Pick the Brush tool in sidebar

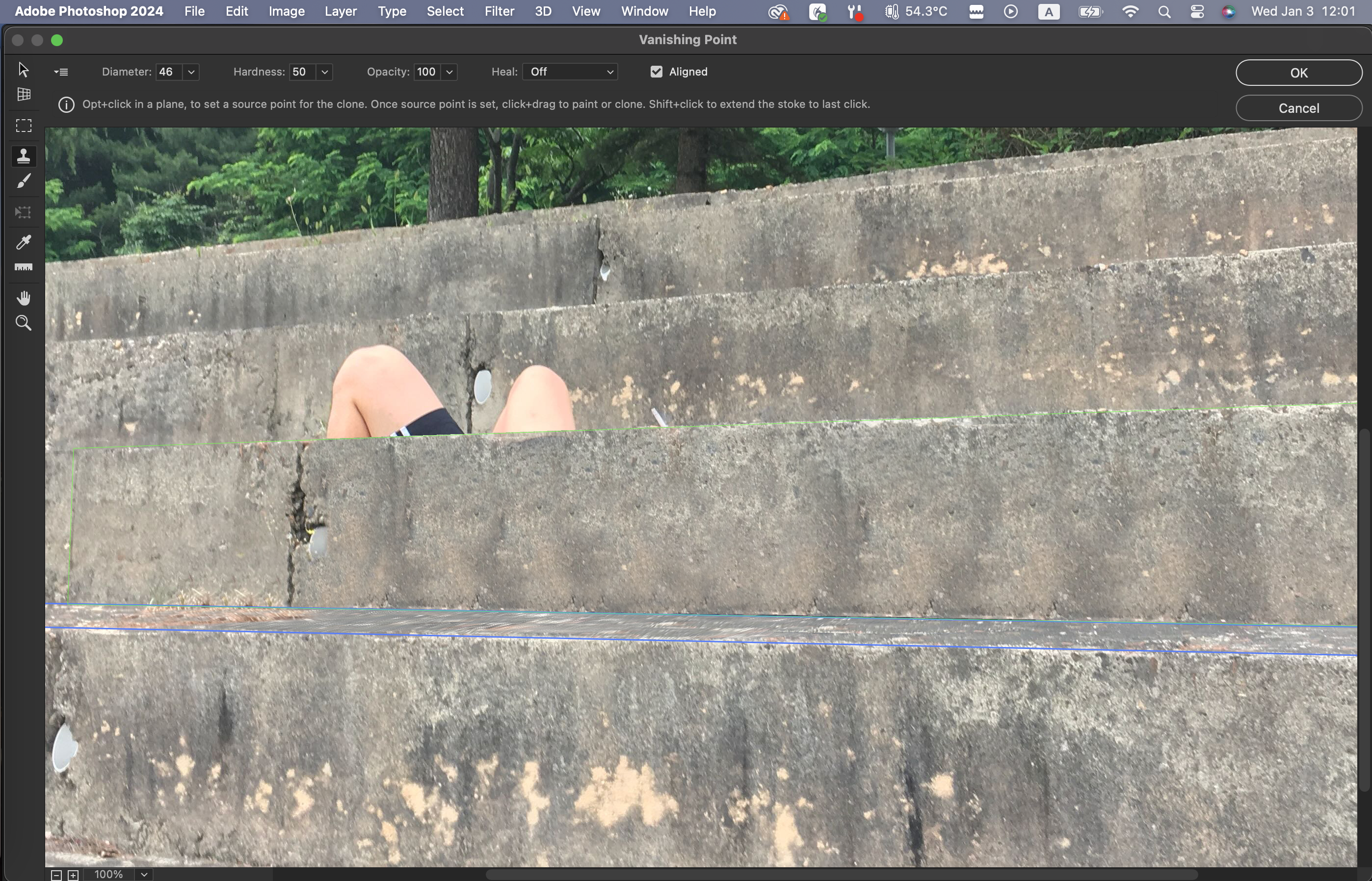tap(24, 181)
